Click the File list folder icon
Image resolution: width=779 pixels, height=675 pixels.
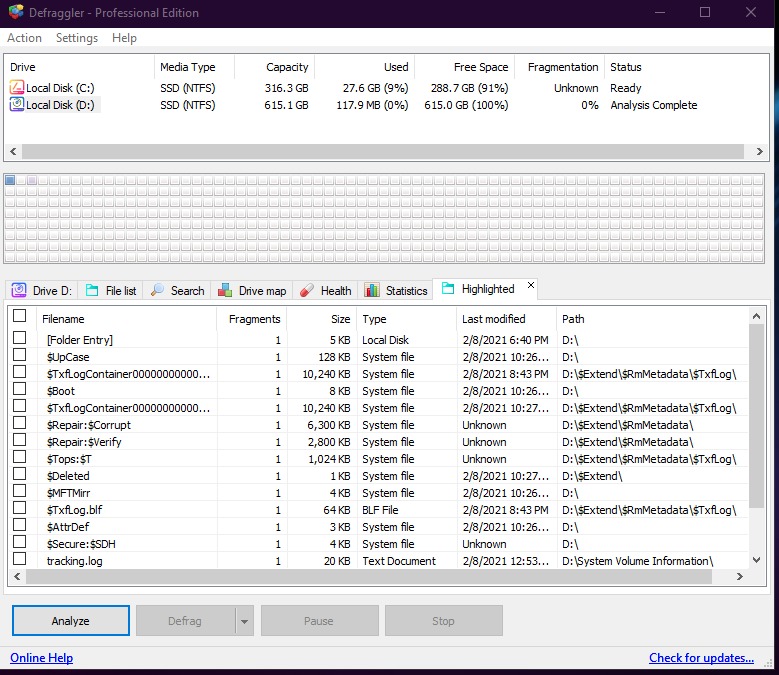click(x=92, y=290)
